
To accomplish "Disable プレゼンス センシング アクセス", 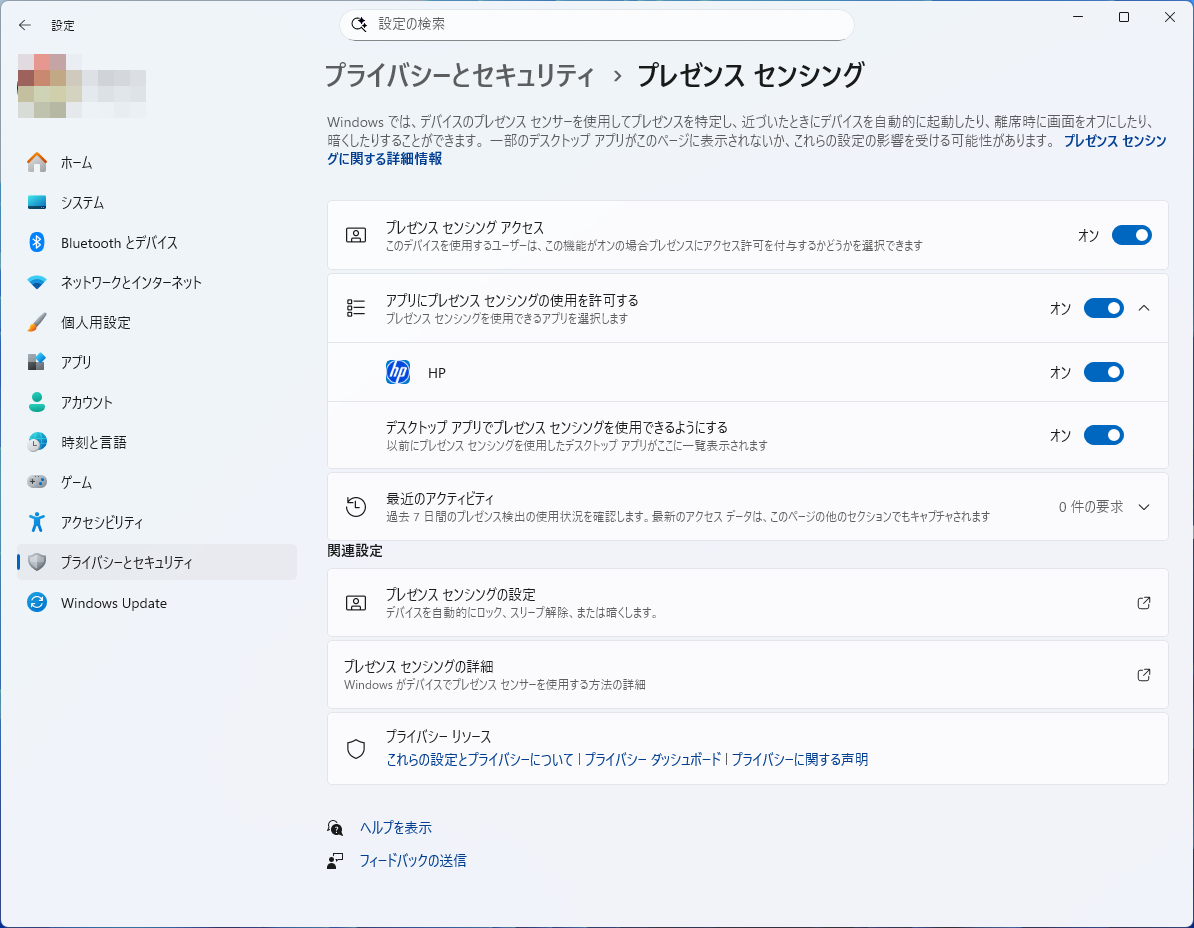I will click(1131, 235).
